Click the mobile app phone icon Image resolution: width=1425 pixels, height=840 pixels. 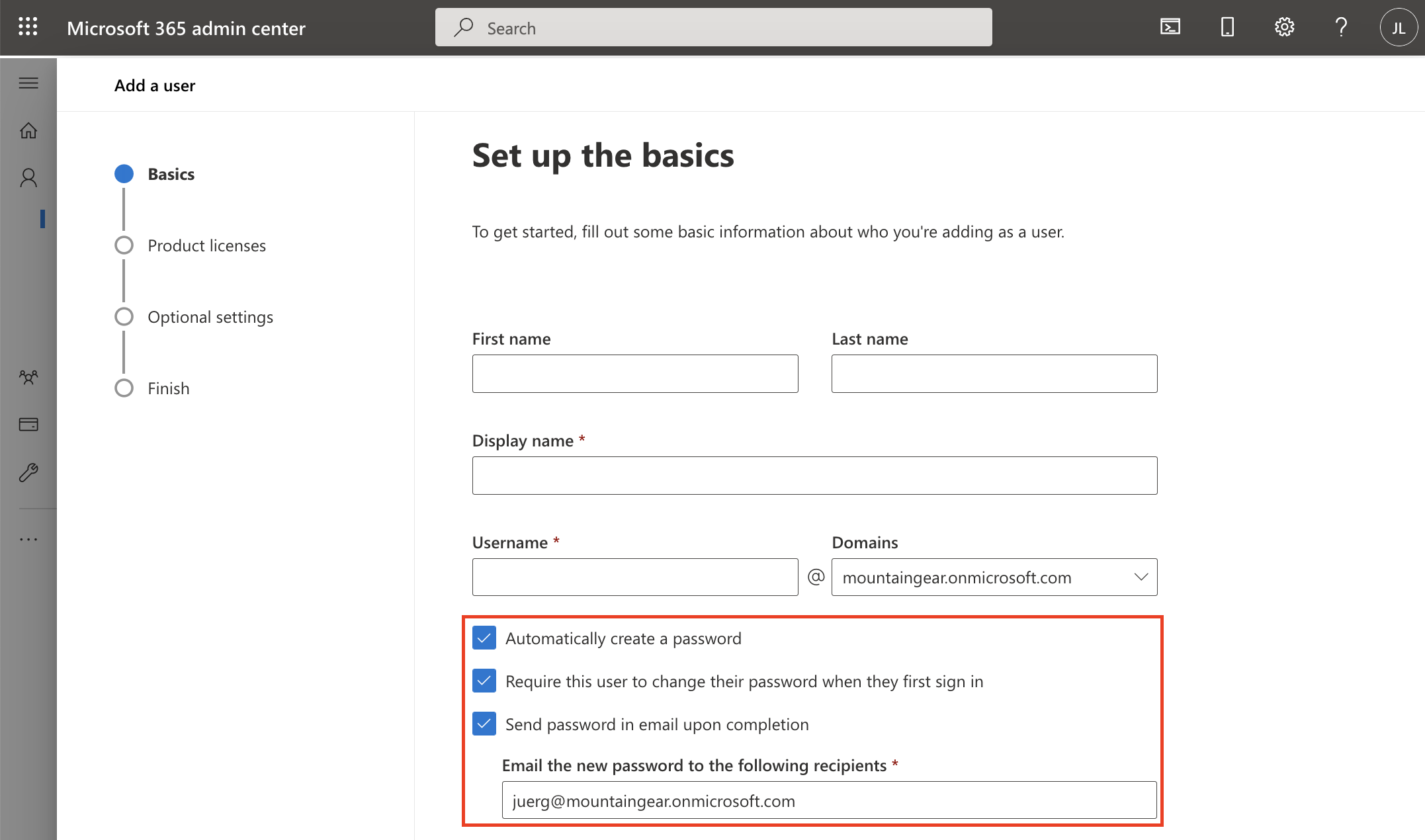pyautogui.click(x=1227, y=27)
